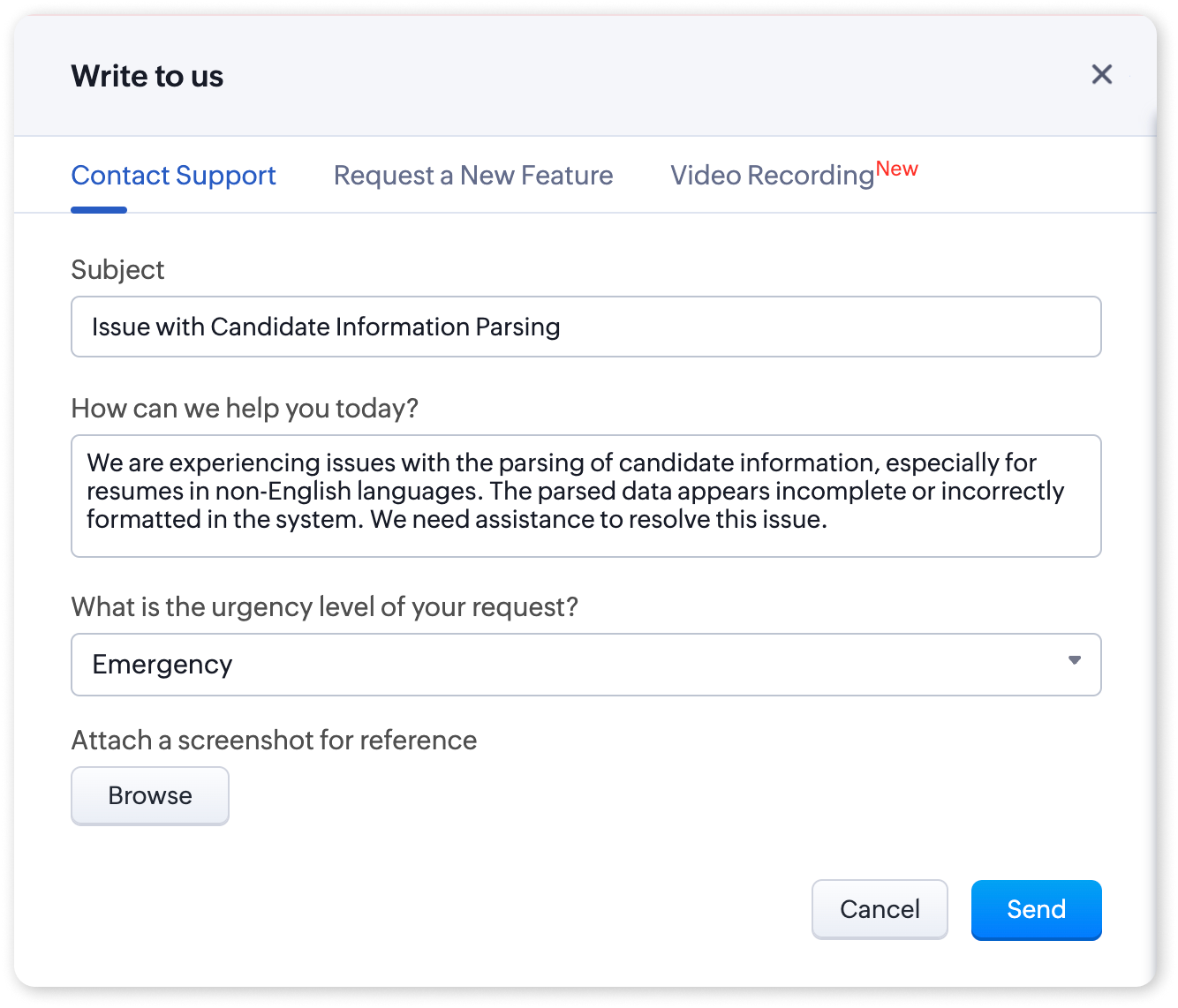Click the urgency level question label
Viewport: 1178px width, 1008px height.
tap(324, 607)
